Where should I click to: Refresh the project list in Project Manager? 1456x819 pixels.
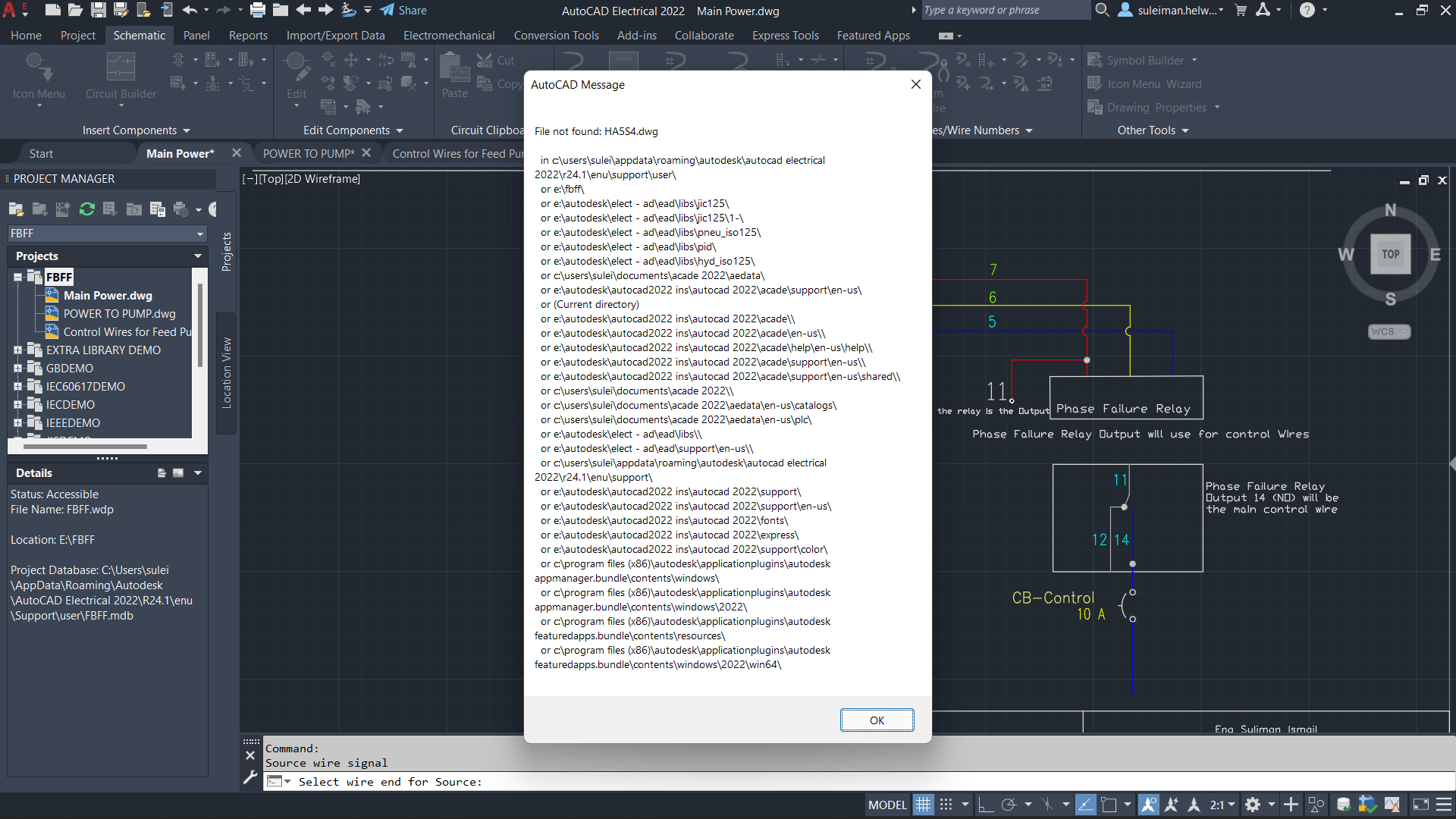[86, 209]
